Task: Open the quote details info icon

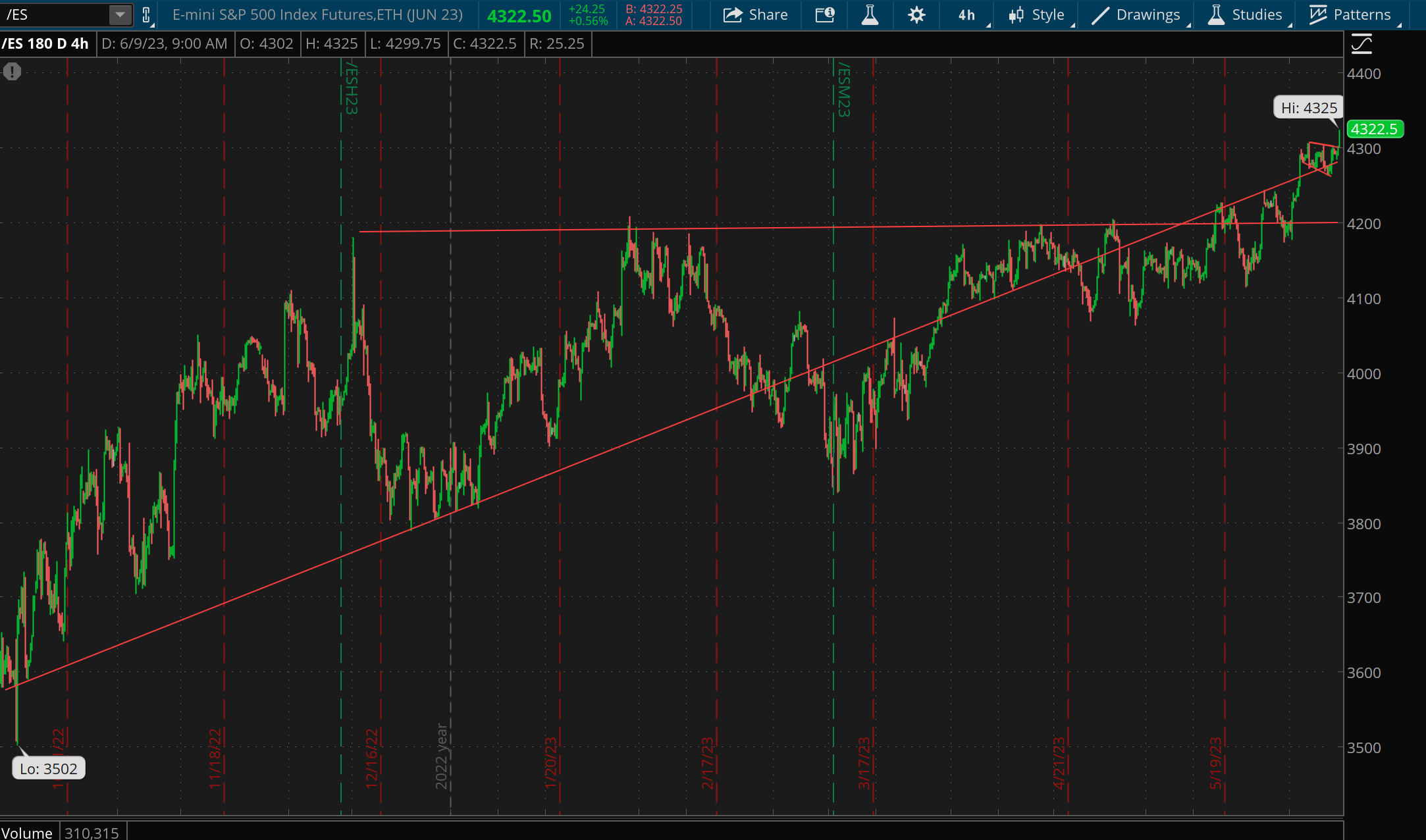Action: coord(825,14)
